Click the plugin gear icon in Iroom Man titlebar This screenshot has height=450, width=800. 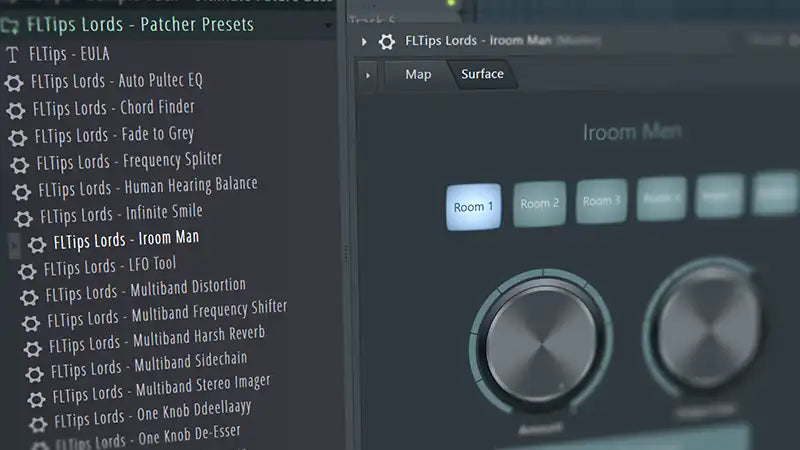387,41
